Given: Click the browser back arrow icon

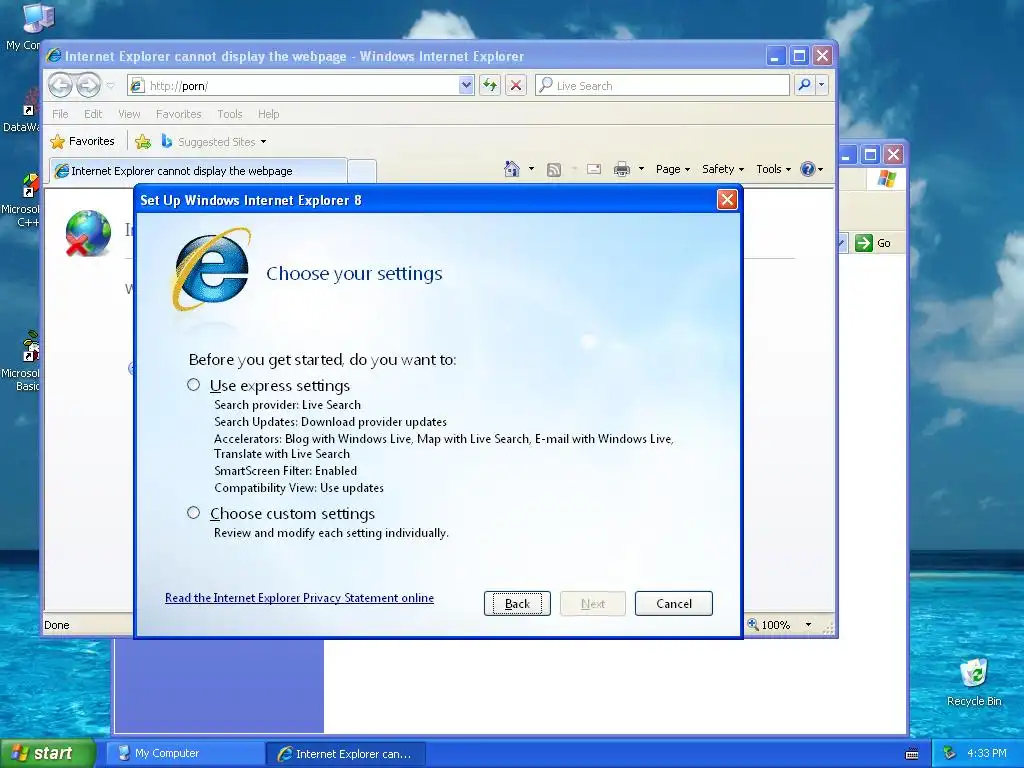Looking at the screenshot, I should tap(60, 85).
